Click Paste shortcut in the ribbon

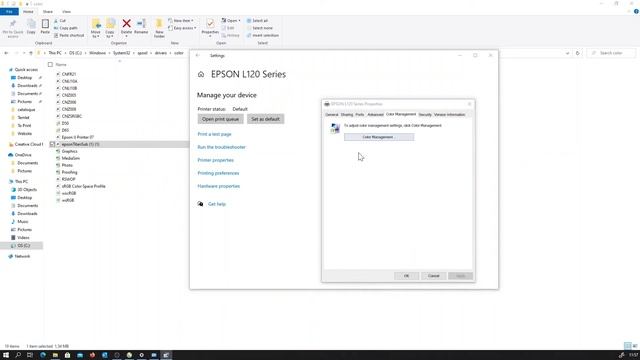pyautogui.click(x=69, y=35)
